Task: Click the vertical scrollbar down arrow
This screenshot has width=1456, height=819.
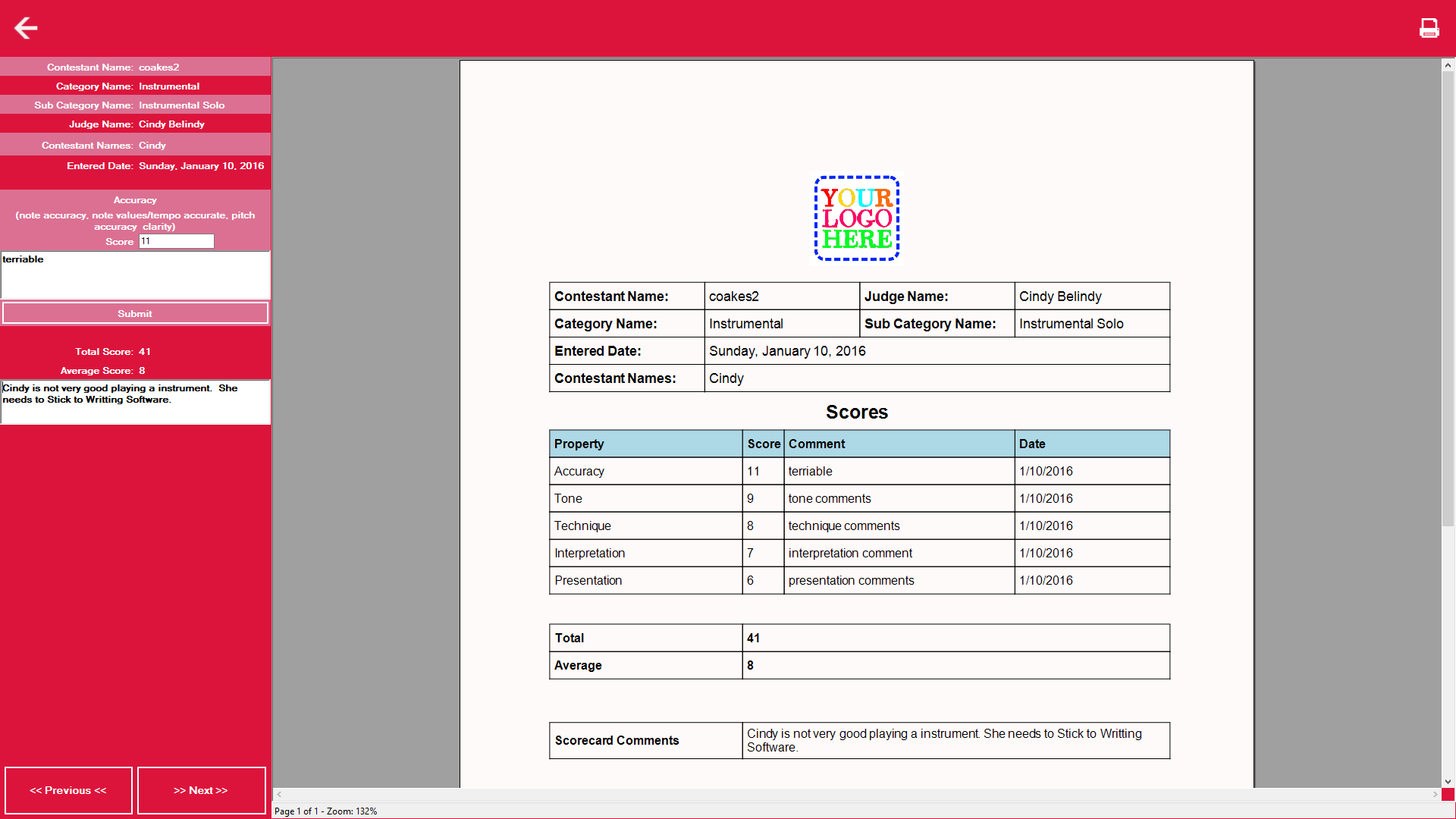Action: pyautogui.click(x=1448, y=781)
